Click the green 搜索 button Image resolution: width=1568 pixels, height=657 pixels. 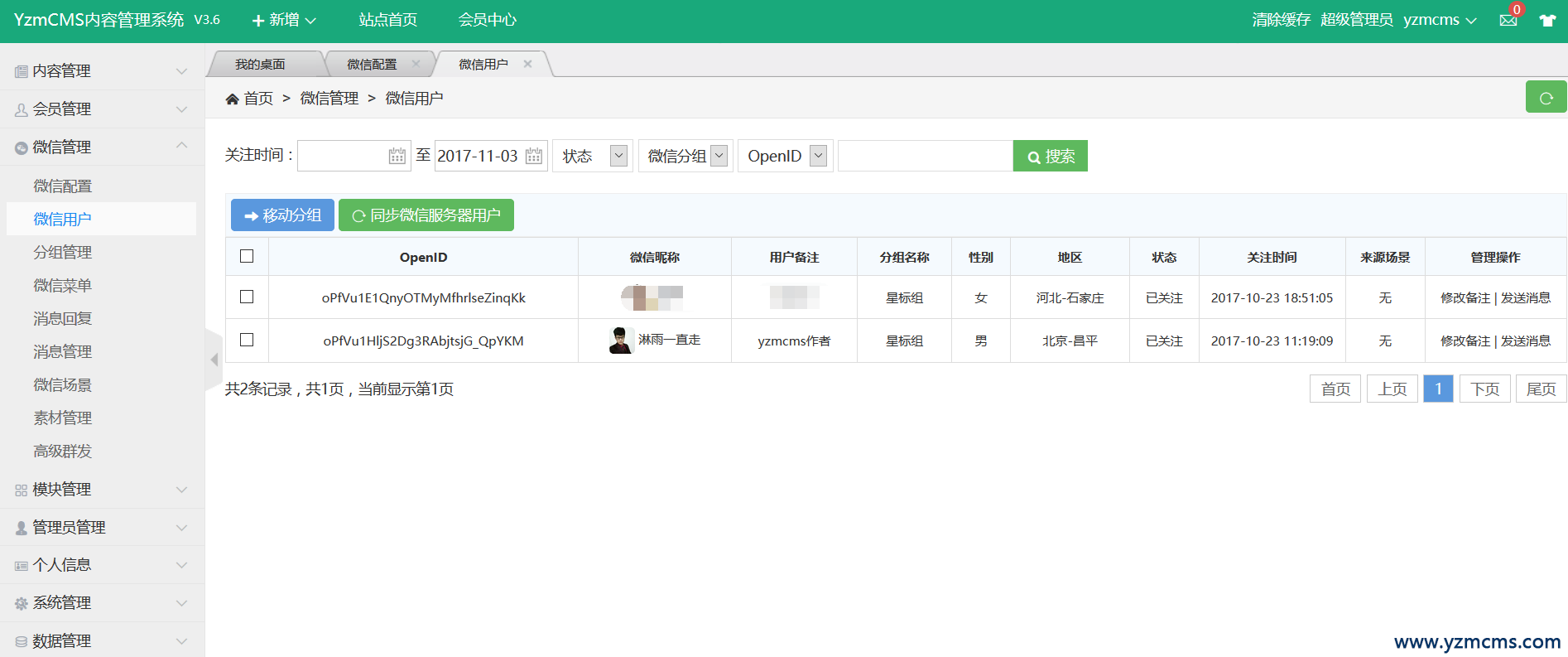pyautogui.click(x=1050, y=156)
